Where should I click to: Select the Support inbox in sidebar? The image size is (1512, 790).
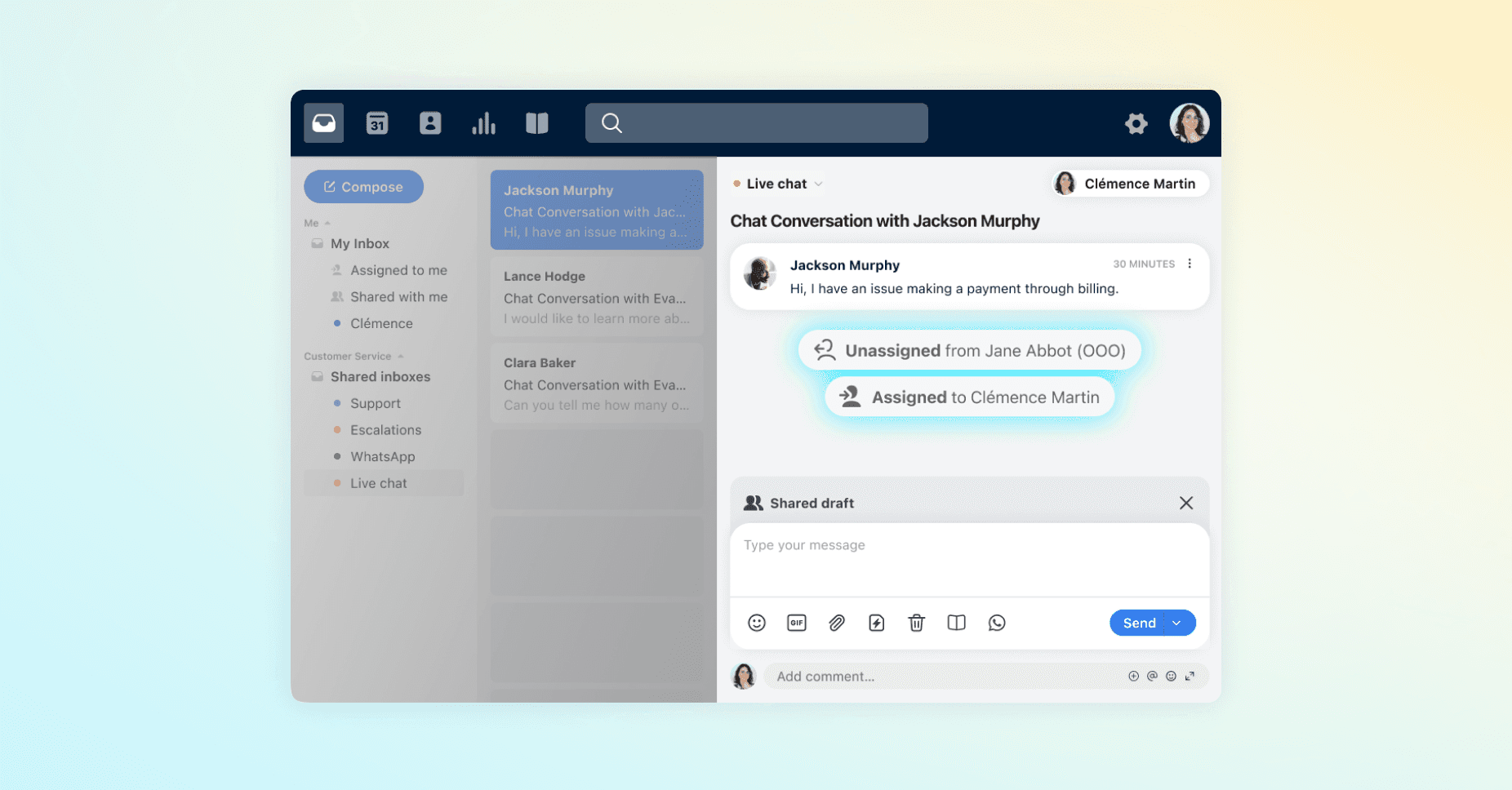point(375,403)
